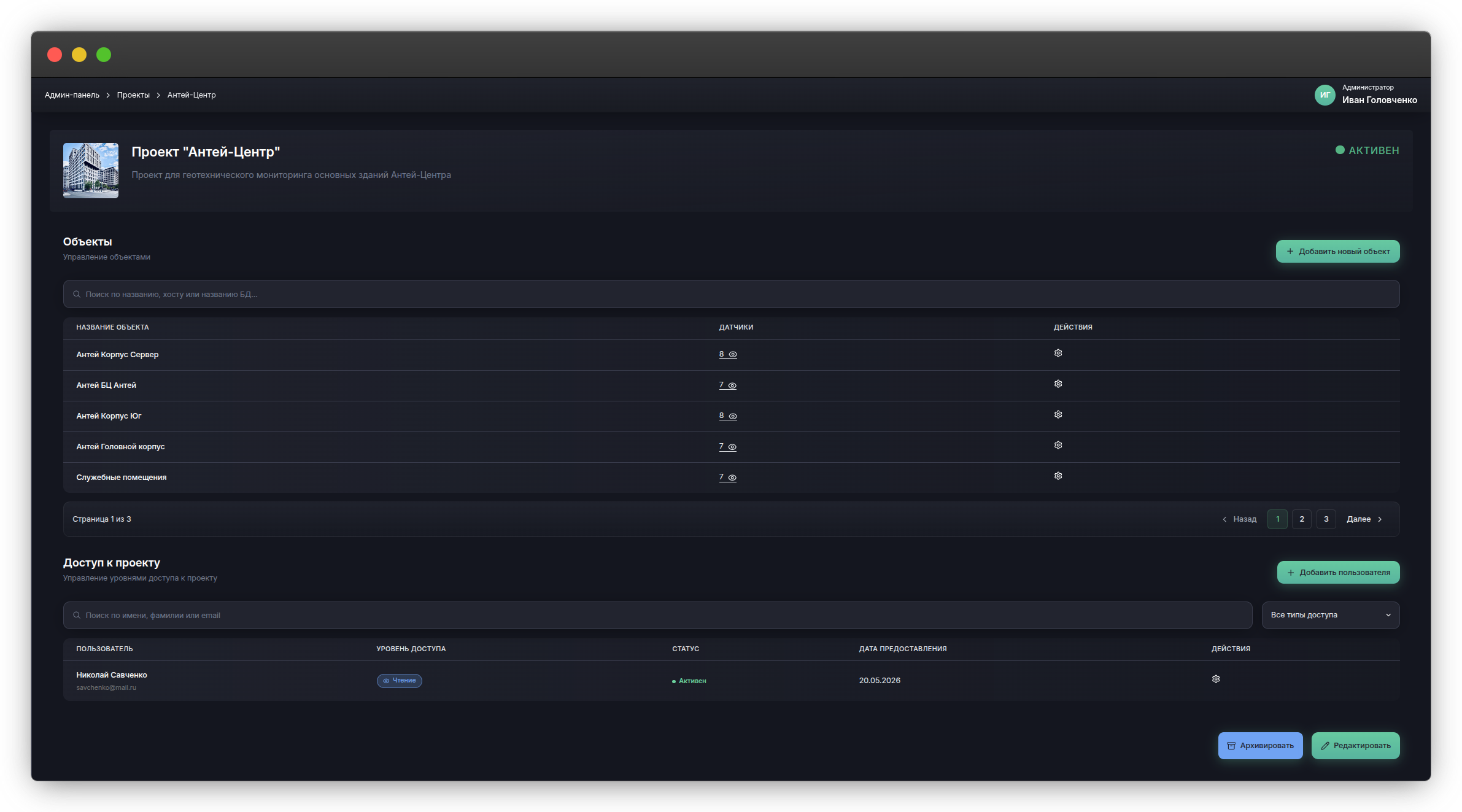Close the window with red button
This screenshot has height=812, width=1462.
click(55, 55)
